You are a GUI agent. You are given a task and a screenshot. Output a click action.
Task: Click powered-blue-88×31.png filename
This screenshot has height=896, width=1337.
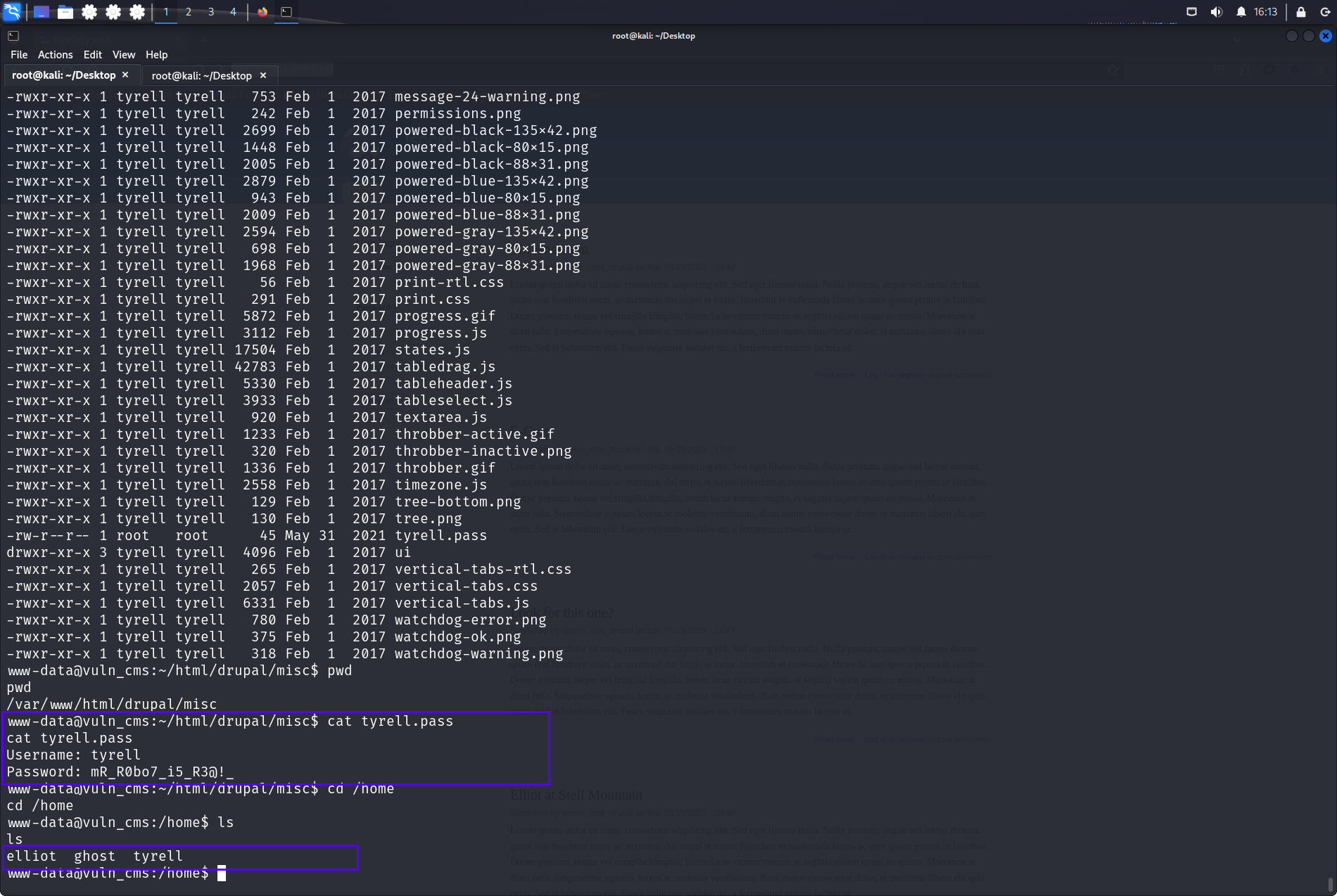click(x=487, y=215)
